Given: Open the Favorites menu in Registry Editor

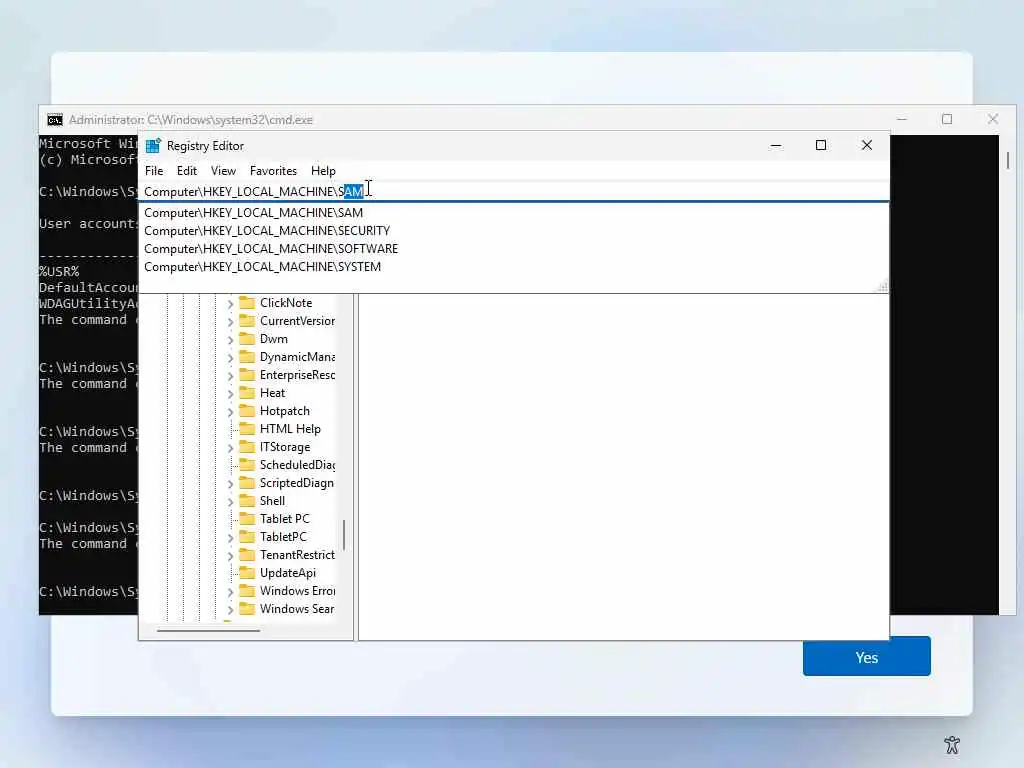Looking at the screenshot, I should click(273, 171).
